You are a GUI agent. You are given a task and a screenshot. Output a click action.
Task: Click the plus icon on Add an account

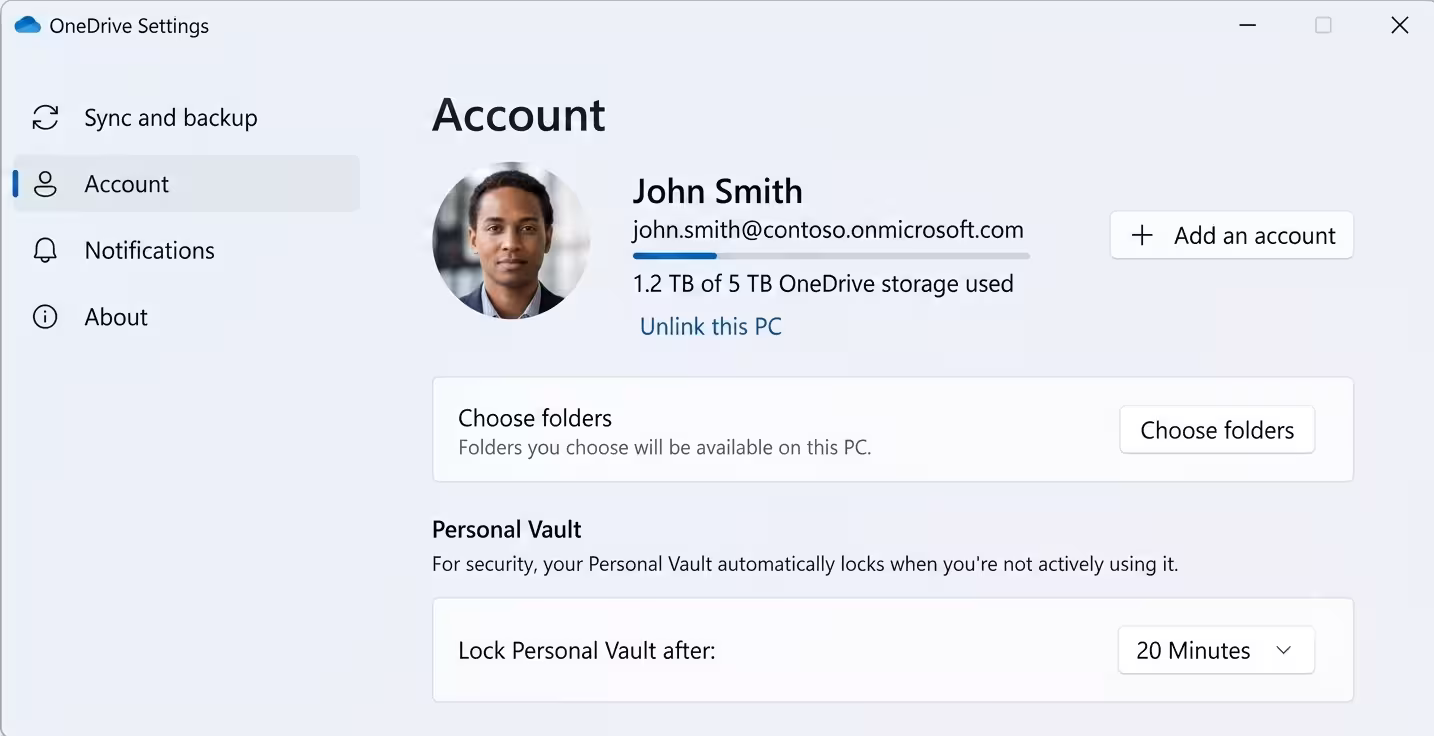tap(1142, 236)
